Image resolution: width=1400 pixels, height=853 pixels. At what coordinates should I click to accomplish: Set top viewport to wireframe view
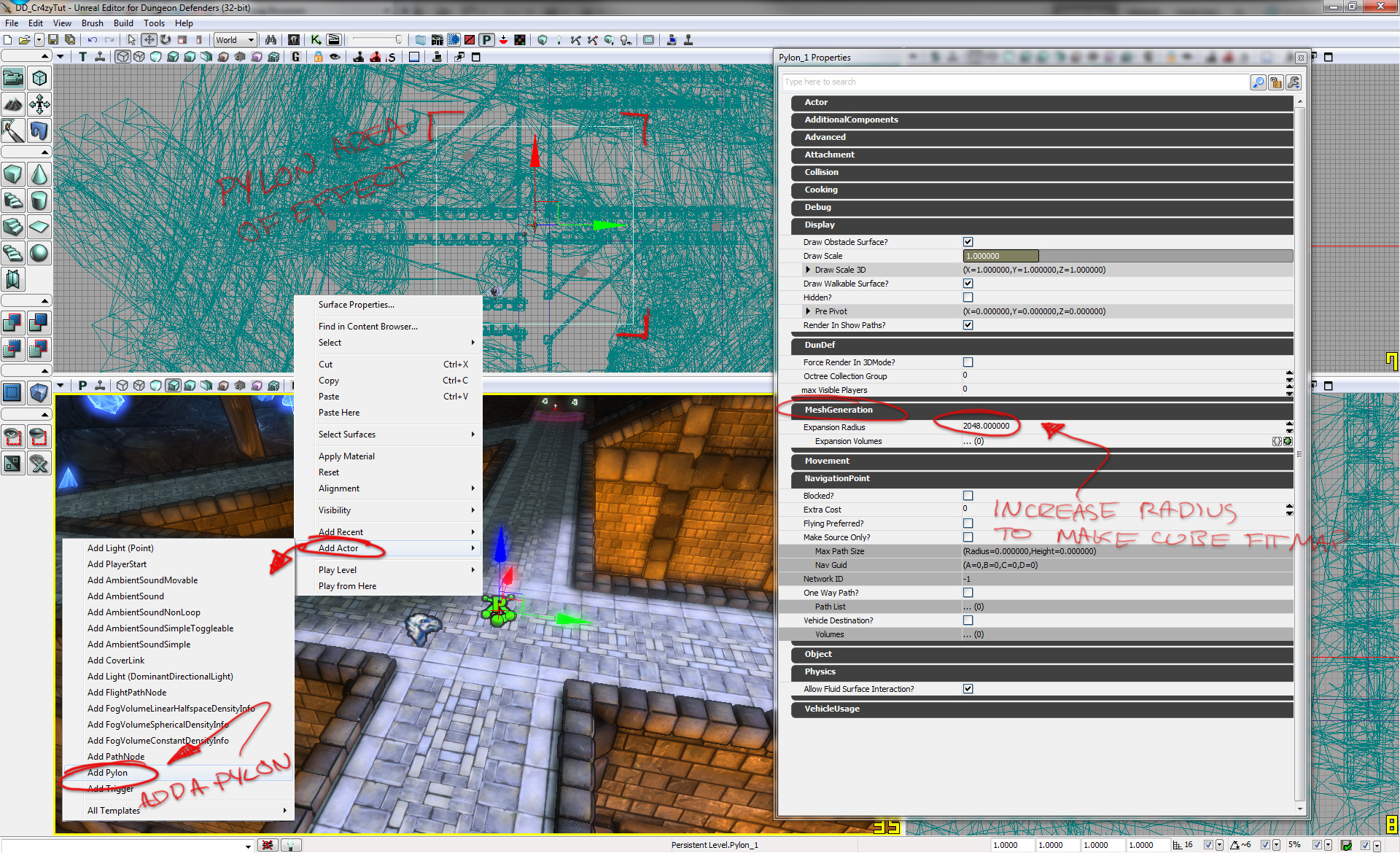[x=139, y=57]
